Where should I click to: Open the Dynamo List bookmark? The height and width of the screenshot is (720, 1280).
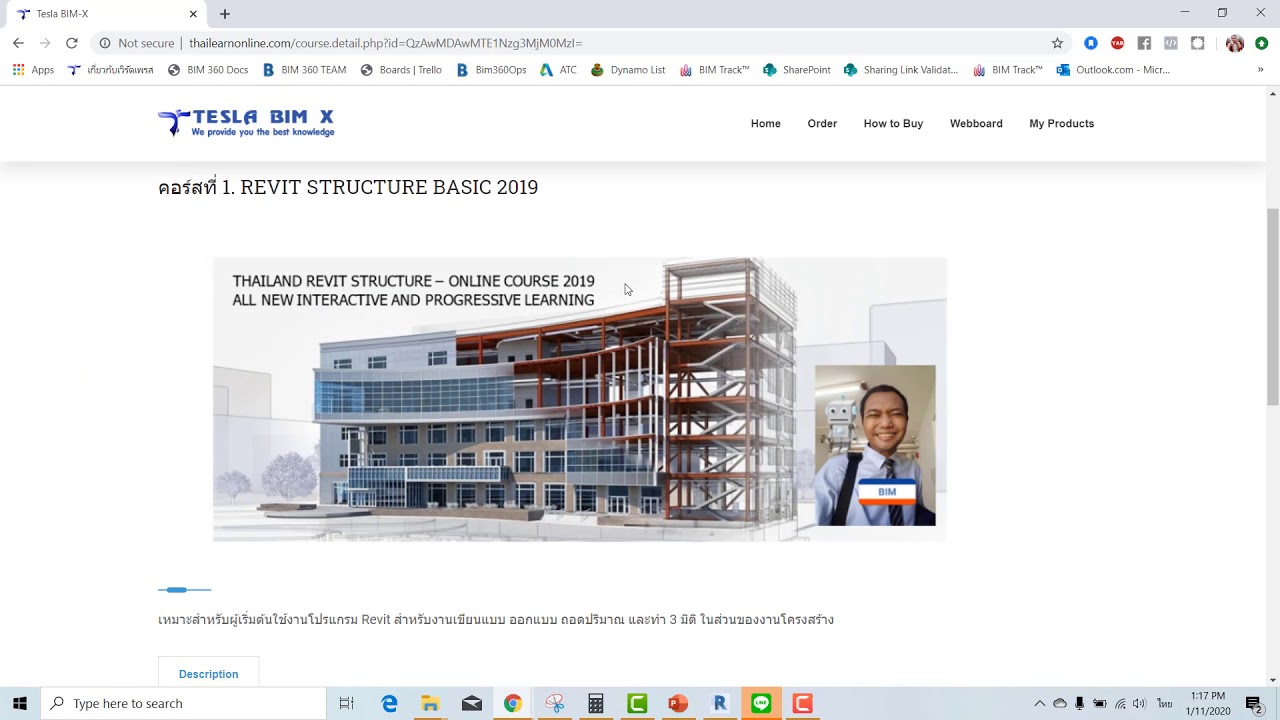click(x=628, y=70)
